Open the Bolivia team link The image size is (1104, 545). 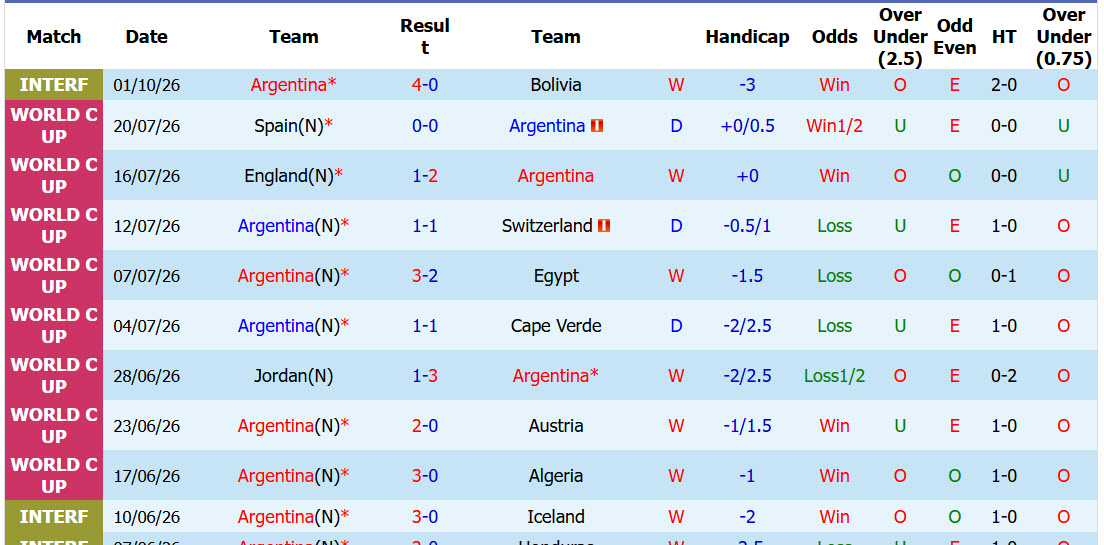pos(556,85)
